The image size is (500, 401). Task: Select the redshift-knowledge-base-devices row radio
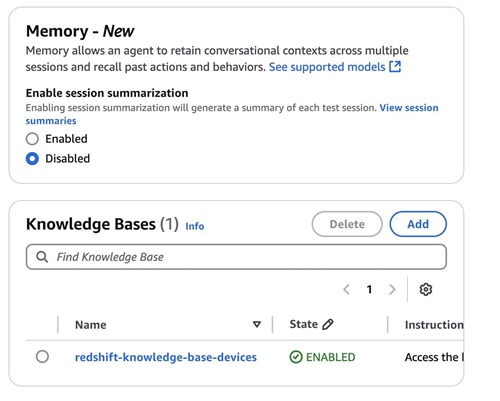(42, 357)
